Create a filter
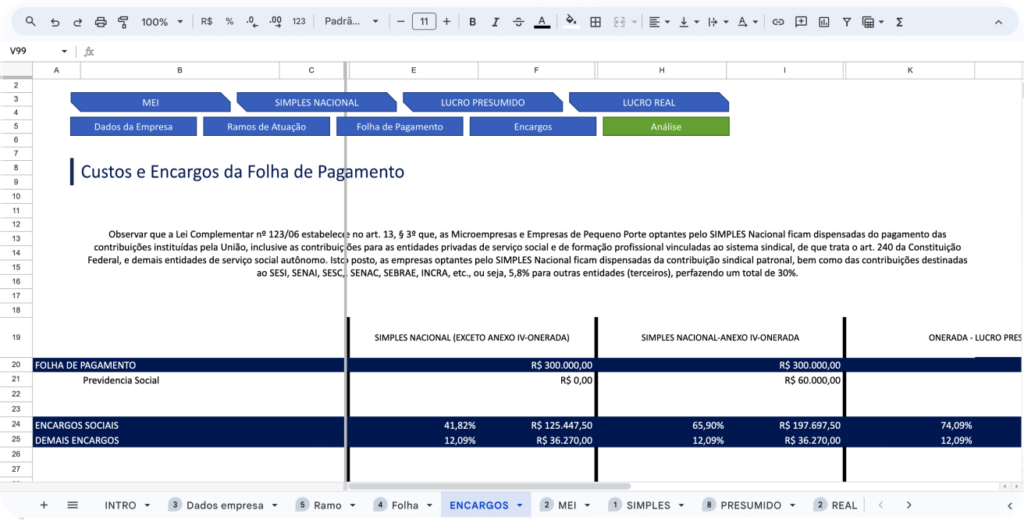 tap(847, 22)
